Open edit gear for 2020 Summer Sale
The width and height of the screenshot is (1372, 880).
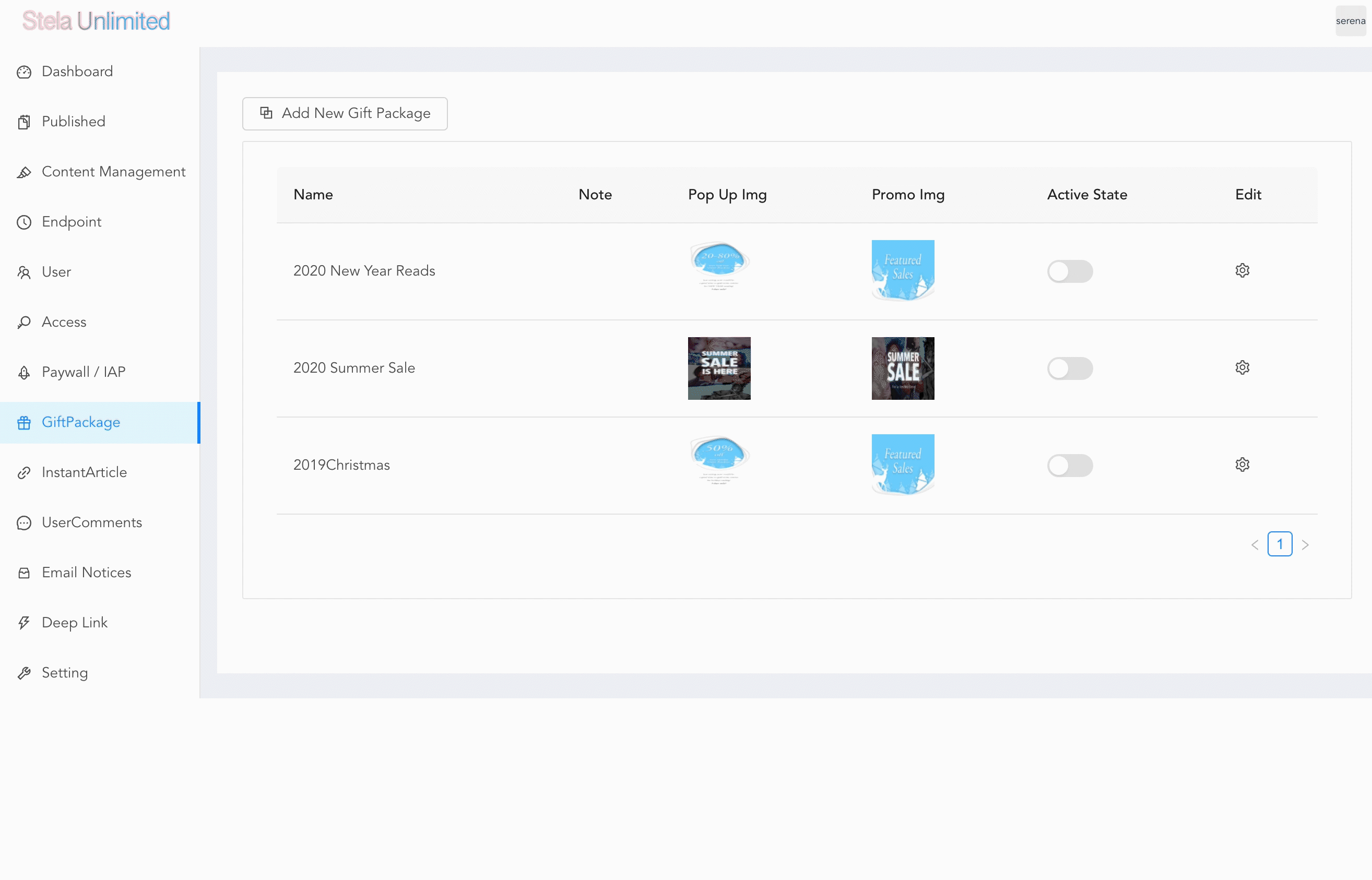point(1241,367)
